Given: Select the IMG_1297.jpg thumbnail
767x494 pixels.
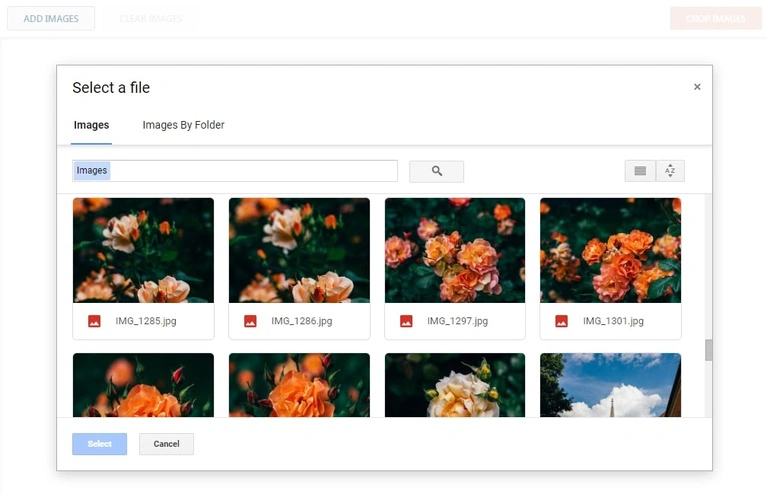Looking at the screenshot, I should 455,250.
